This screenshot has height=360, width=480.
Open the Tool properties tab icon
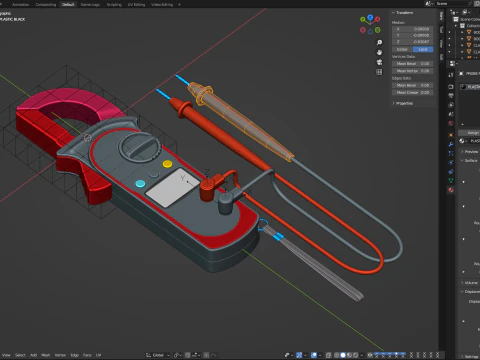pos(451,75)
